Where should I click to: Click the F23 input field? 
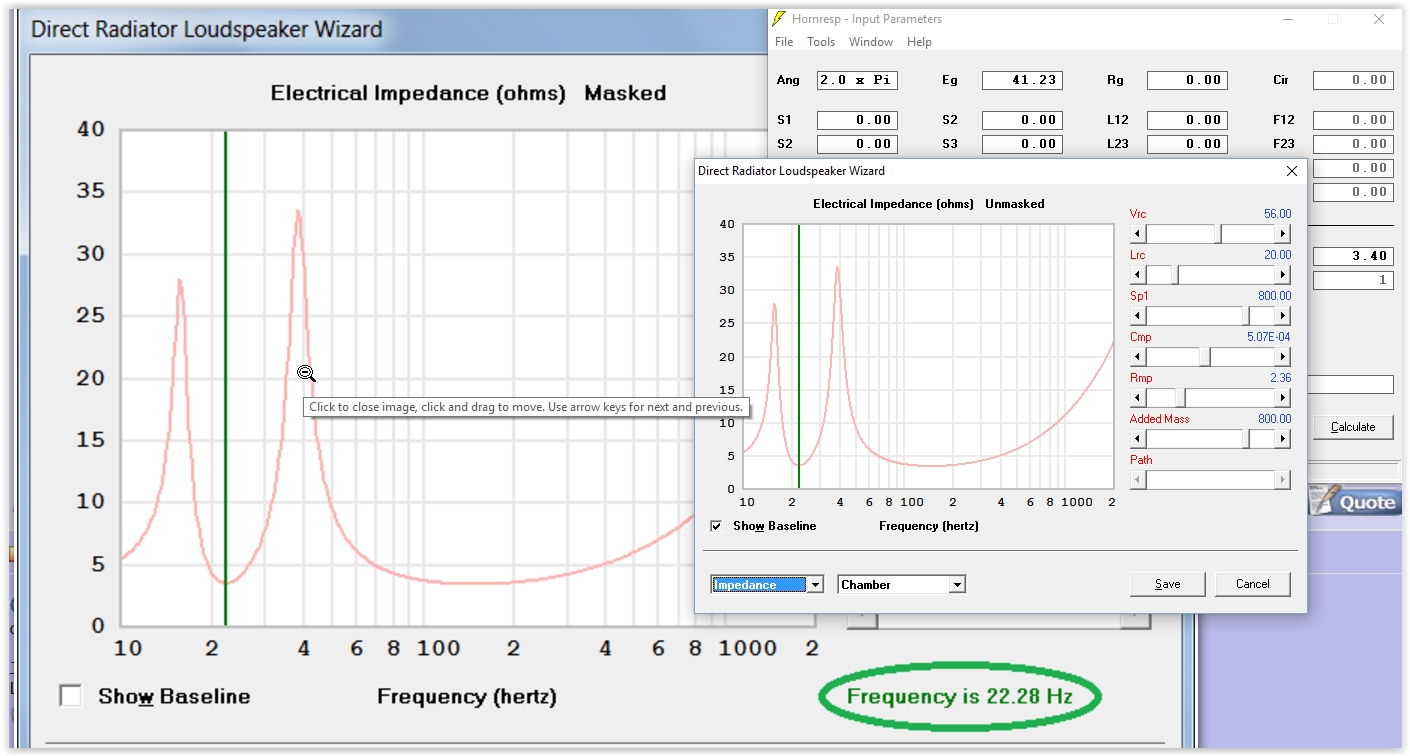pyautogui.click(x=1353, y=144)
